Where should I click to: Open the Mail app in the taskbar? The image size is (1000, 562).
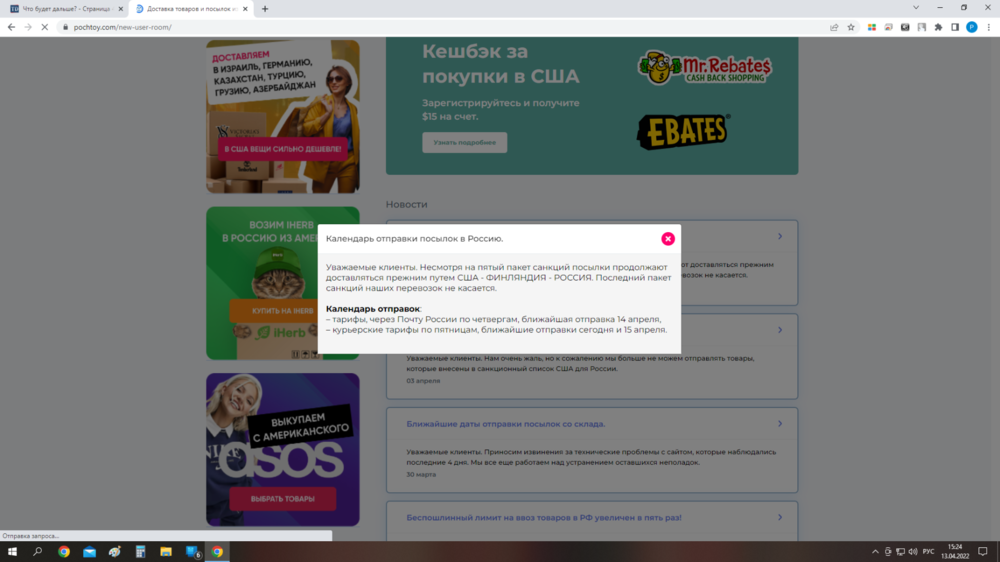coord(89,551)
